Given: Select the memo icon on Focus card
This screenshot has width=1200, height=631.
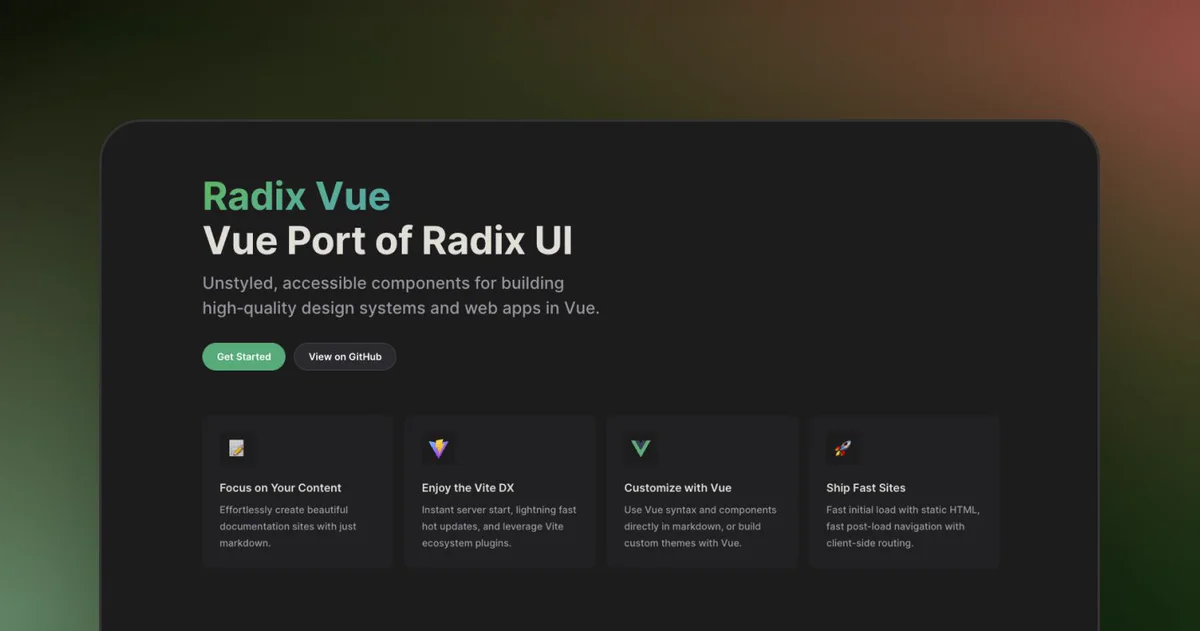Looking at the screenshot, I should (237, 449).
